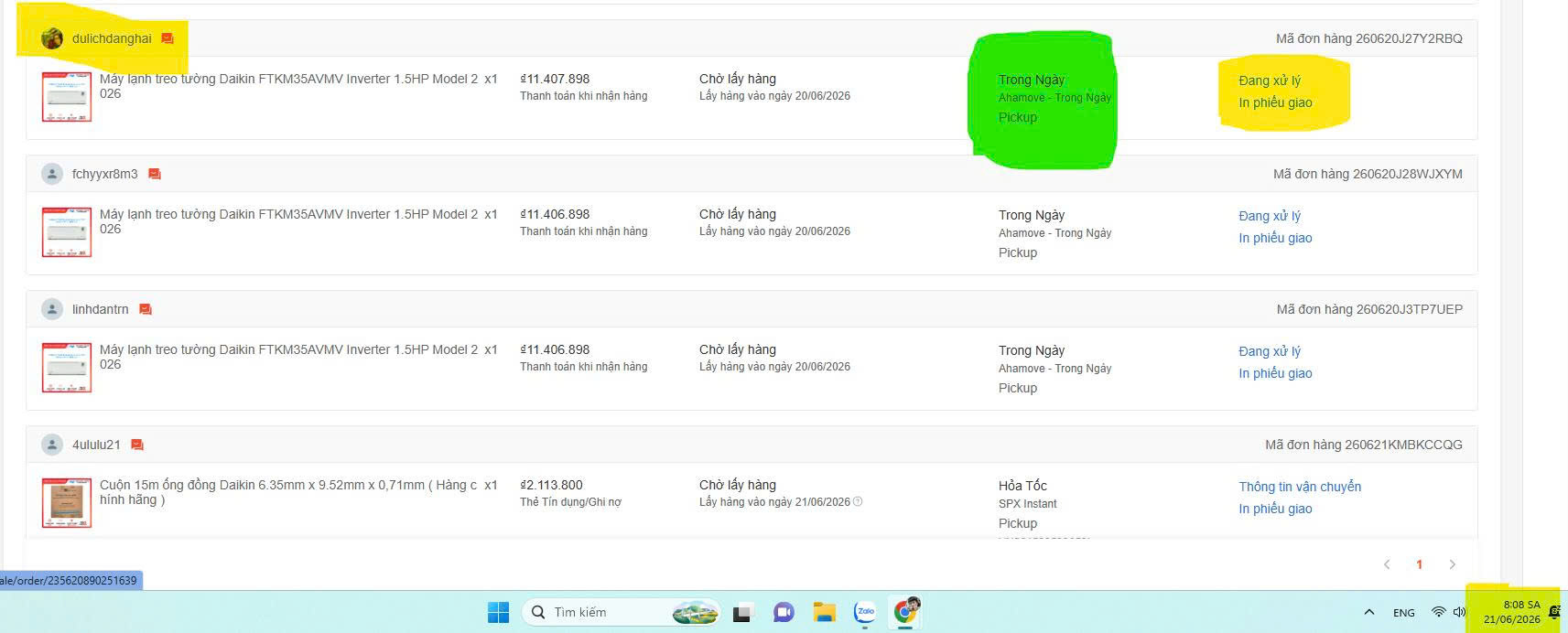The image size is (1568, 633).
Task: Open the Windows Start menu
Action: [498, 612]
